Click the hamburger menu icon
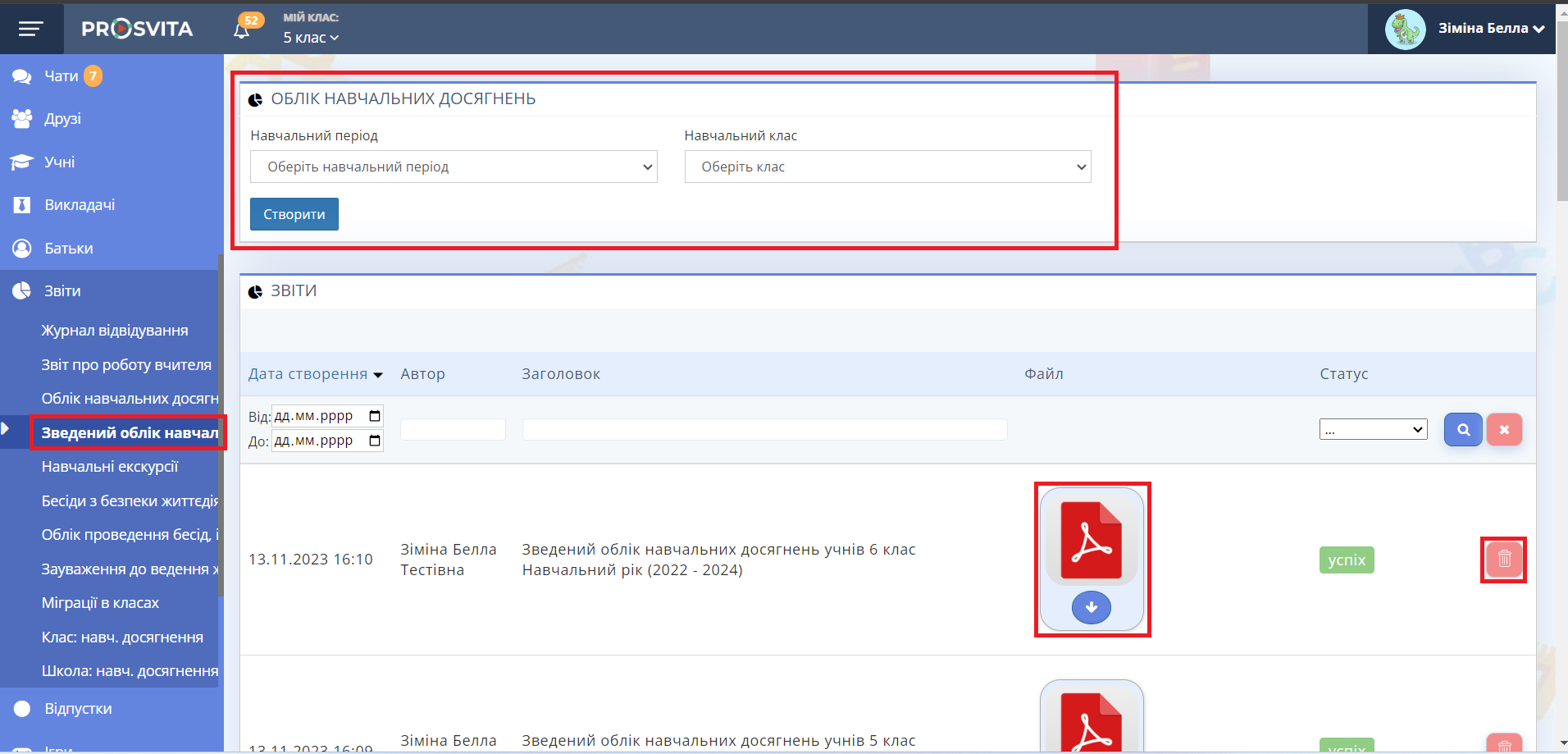 click(30, 29)
